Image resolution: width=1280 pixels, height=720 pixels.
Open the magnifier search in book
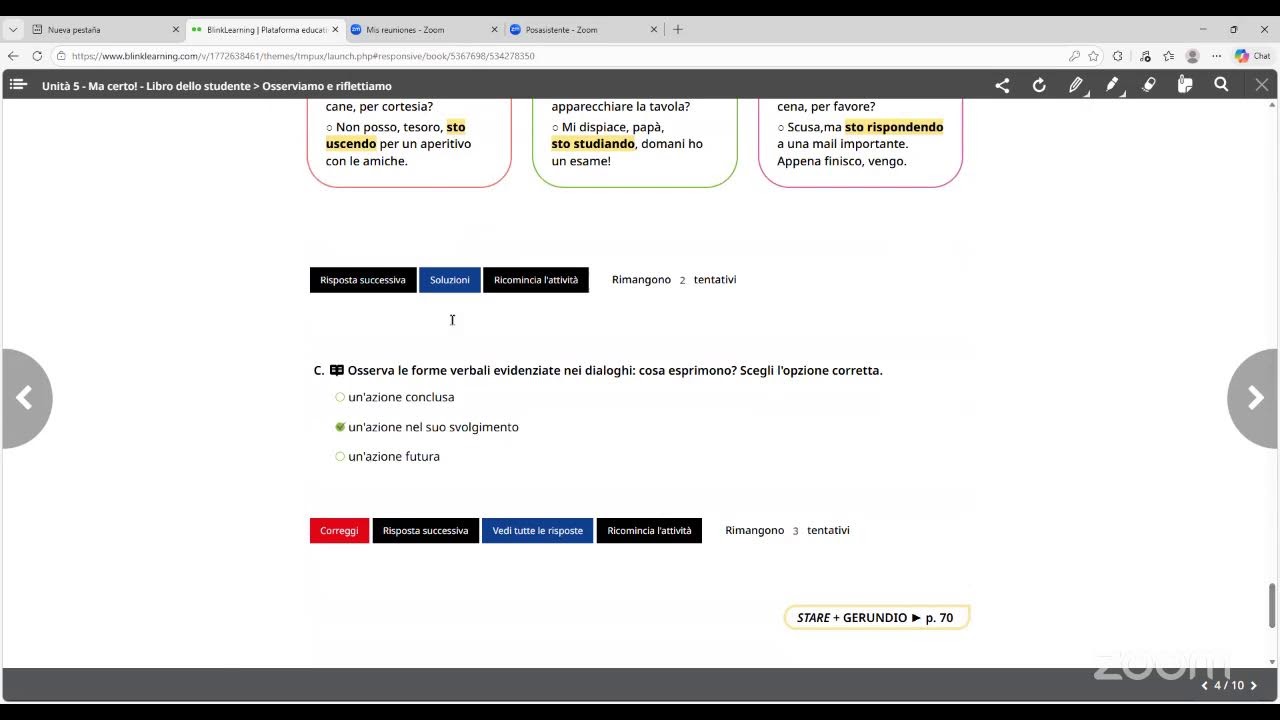(x=1221, y=85)
